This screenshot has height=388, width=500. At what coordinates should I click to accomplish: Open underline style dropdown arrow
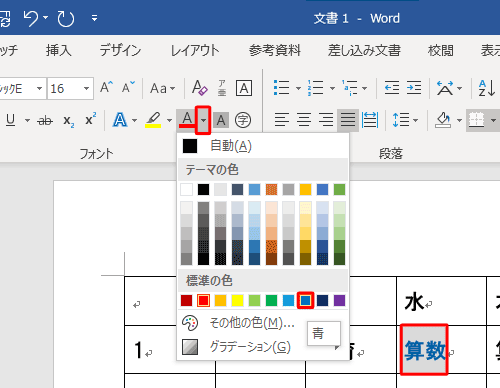tap(27, 120)
